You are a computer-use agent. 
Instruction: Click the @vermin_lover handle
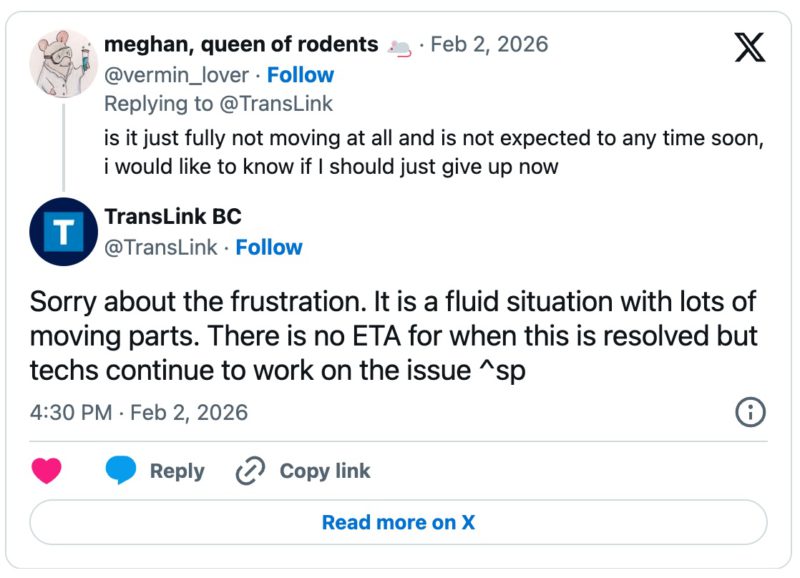pos(176,75)
